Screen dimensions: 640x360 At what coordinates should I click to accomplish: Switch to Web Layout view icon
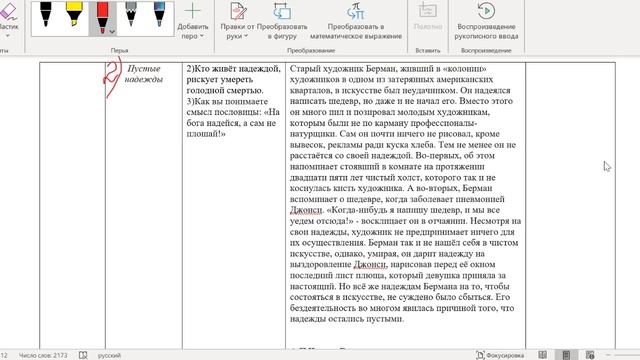click(590, 355)
